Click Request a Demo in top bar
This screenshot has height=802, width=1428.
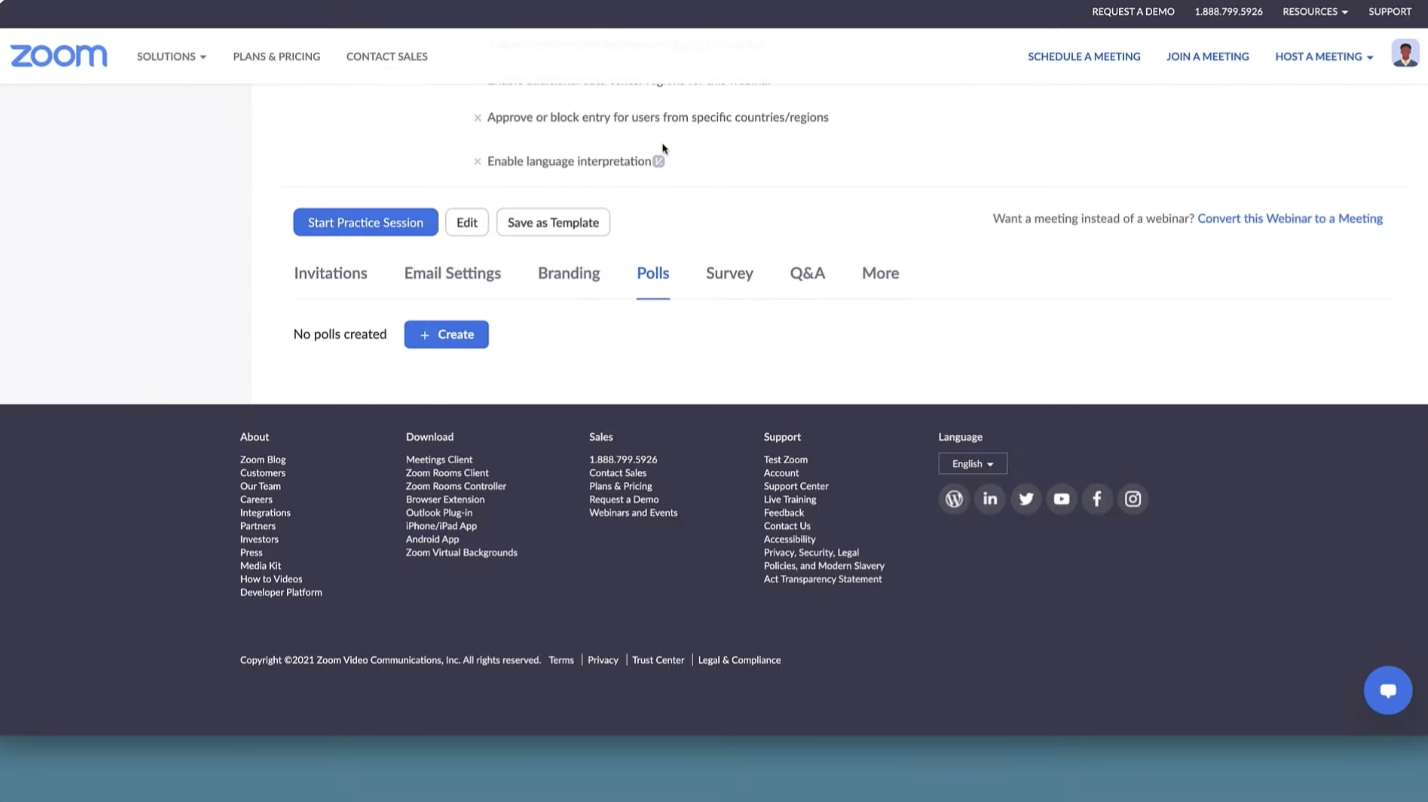click(x=1133, y=12)
